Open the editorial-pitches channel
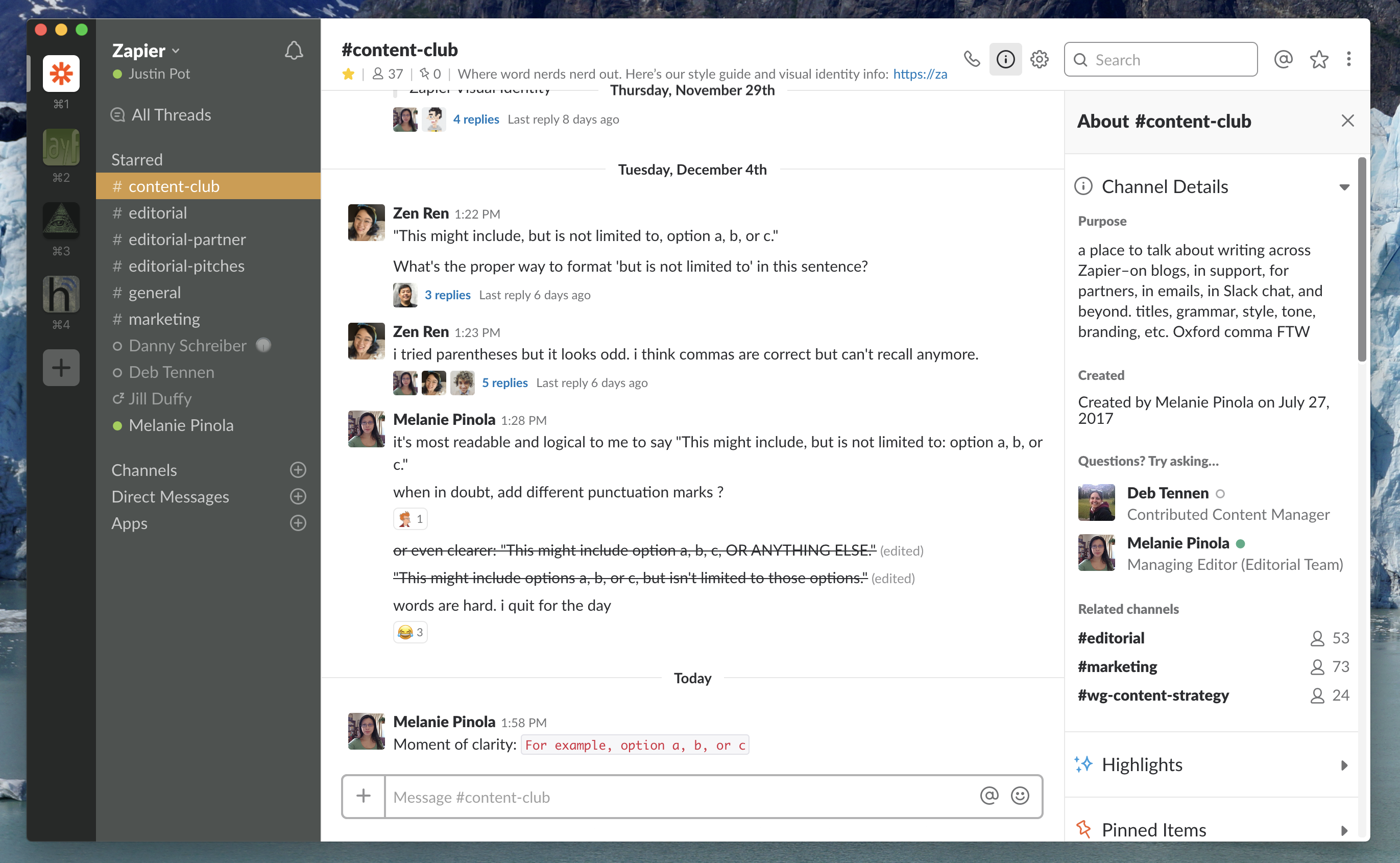This screenshot has width=1400, height=863. (x=186, y=266)
